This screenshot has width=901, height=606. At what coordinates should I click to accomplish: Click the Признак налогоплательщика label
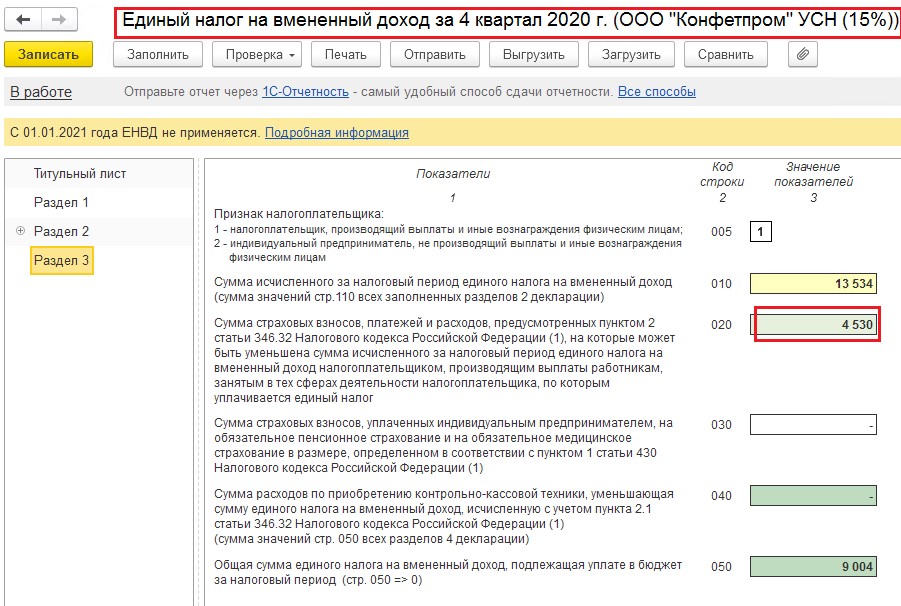point(299,214)
